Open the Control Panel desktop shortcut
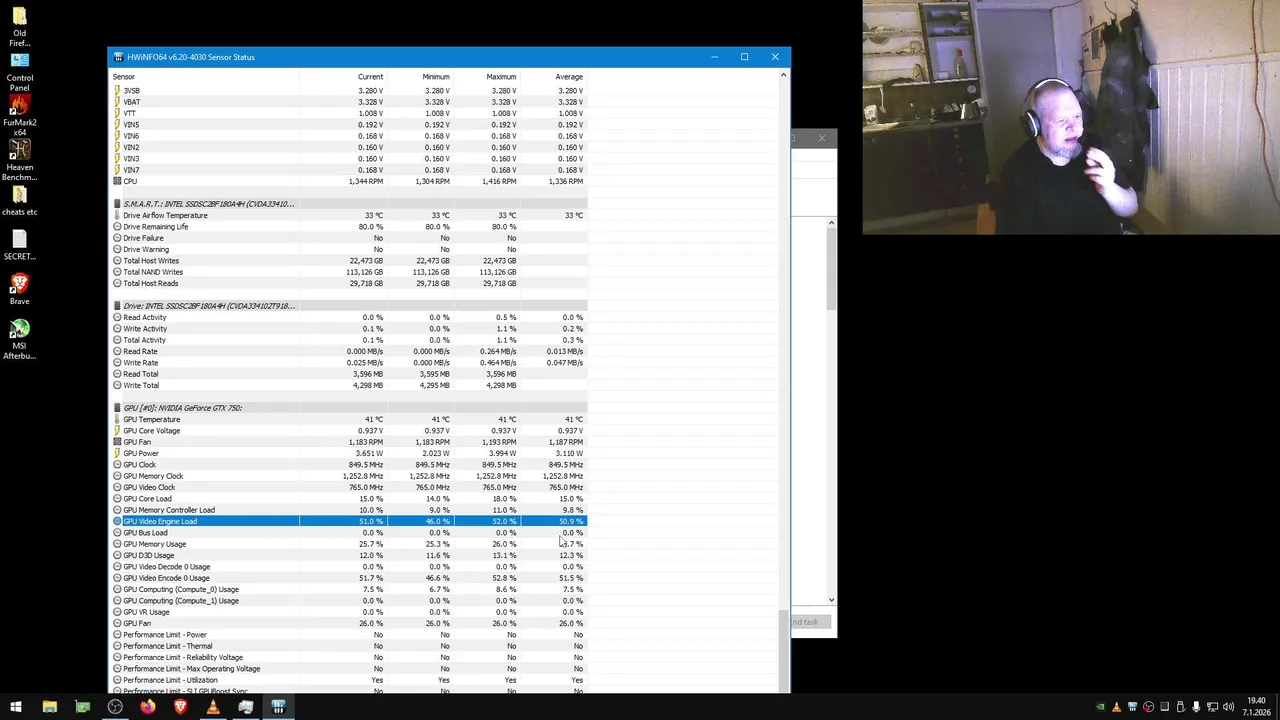The image size is (1280, 720). pos(19,71)
